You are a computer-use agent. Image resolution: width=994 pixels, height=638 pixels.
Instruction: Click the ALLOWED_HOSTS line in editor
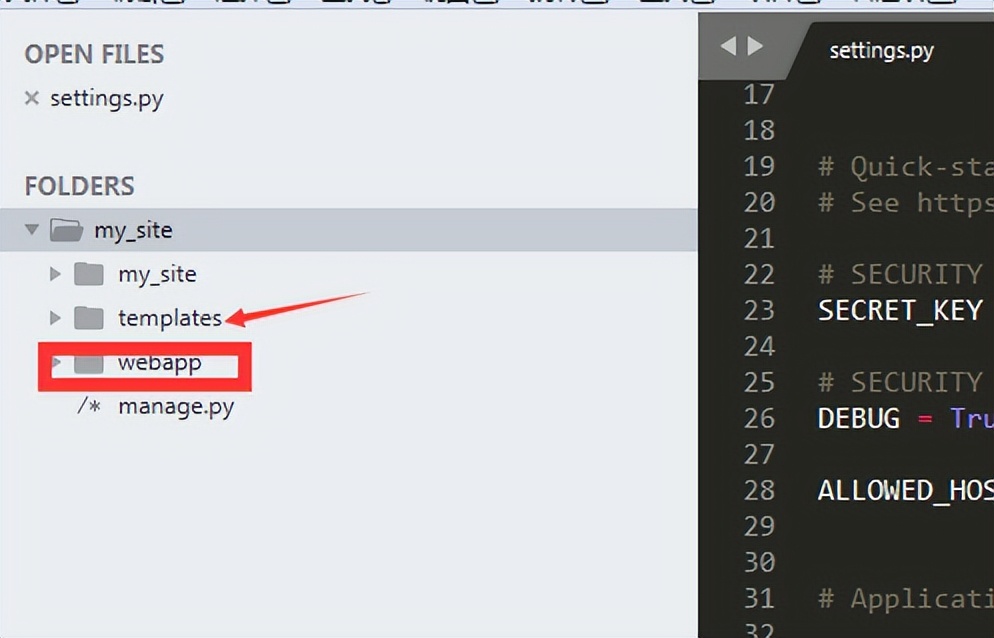coord(905,490)
